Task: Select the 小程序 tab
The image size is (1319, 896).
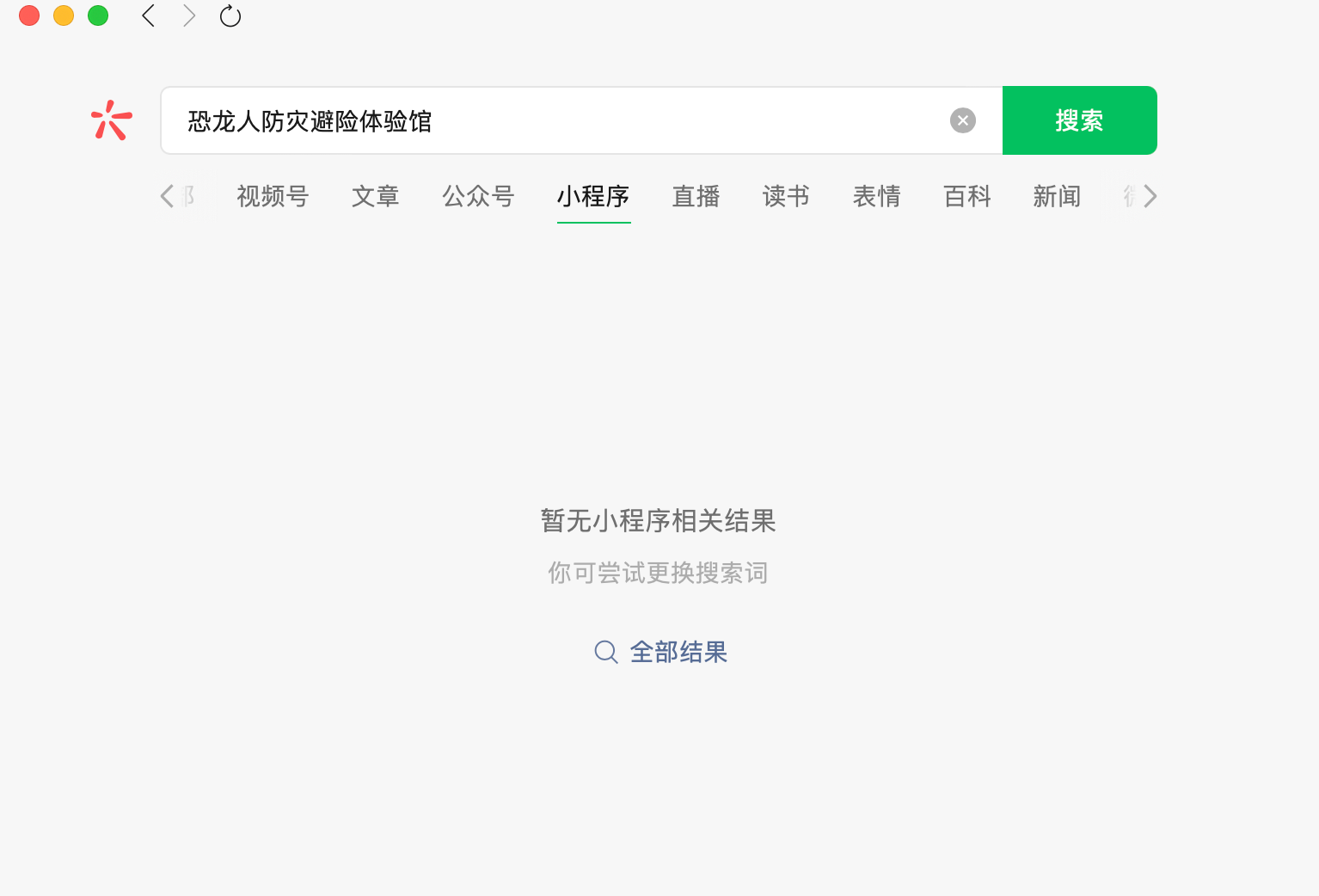Action: (593, 196)
